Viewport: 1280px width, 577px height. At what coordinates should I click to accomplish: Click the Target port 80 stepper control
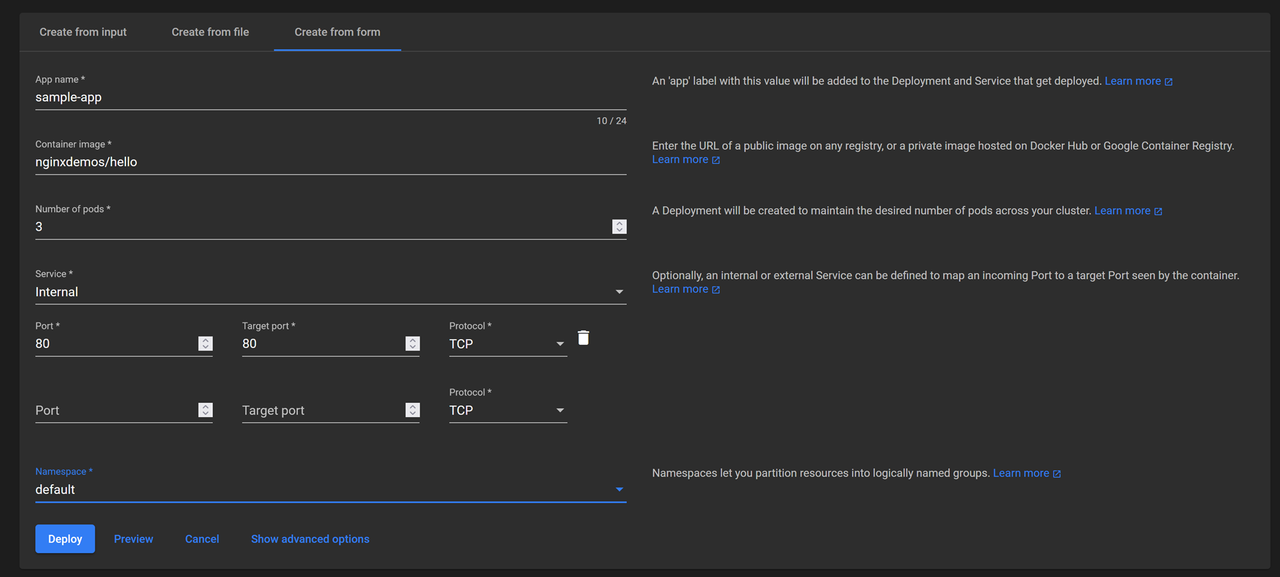tap(412, 344)
